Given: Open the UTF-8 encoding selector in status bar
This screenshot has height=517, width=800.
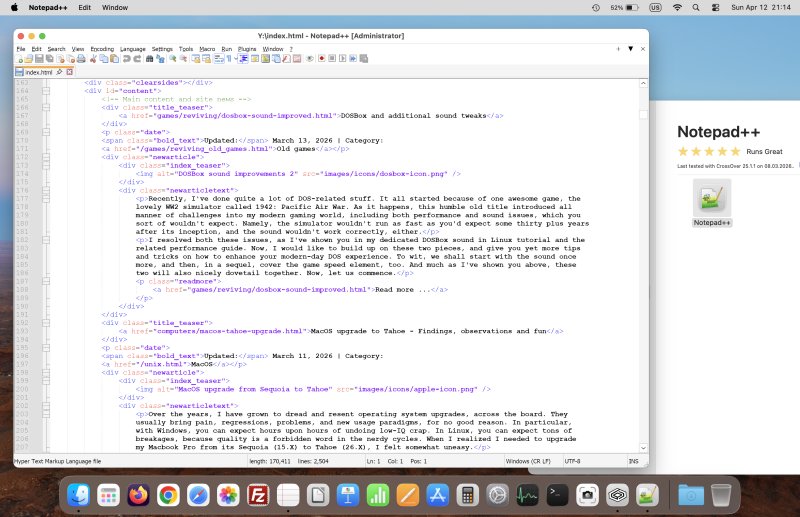Looking at the screenshot, I should pos(572,461).
